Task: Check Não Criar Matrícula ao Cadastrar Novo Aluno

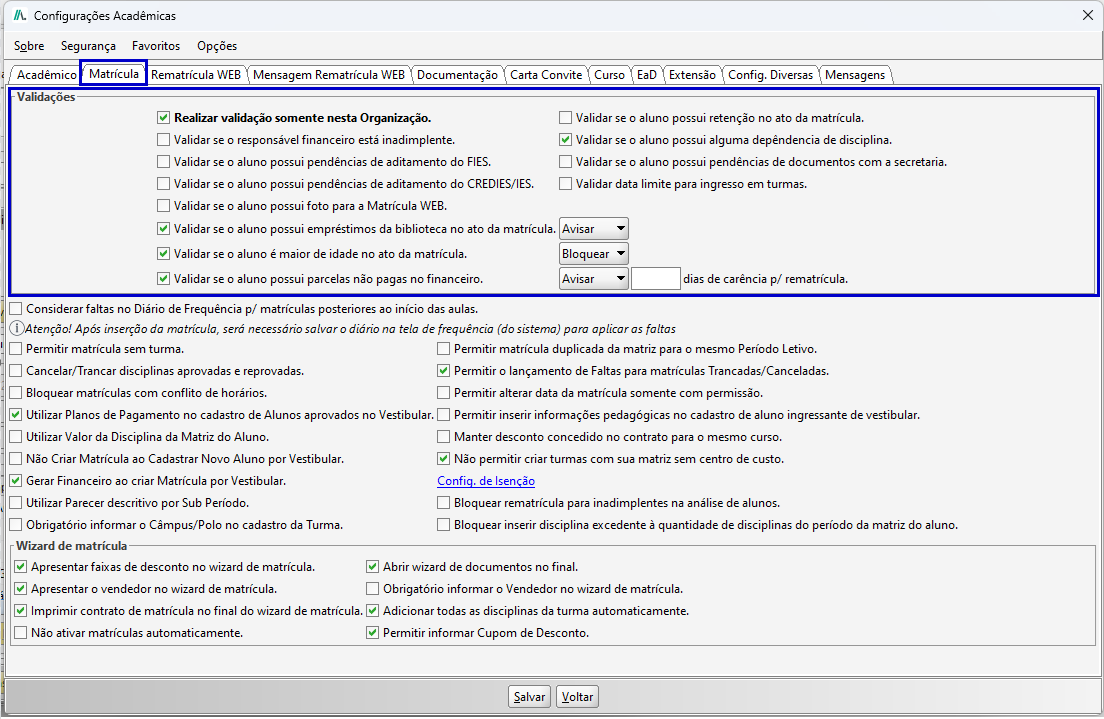Action: point(15,458)
